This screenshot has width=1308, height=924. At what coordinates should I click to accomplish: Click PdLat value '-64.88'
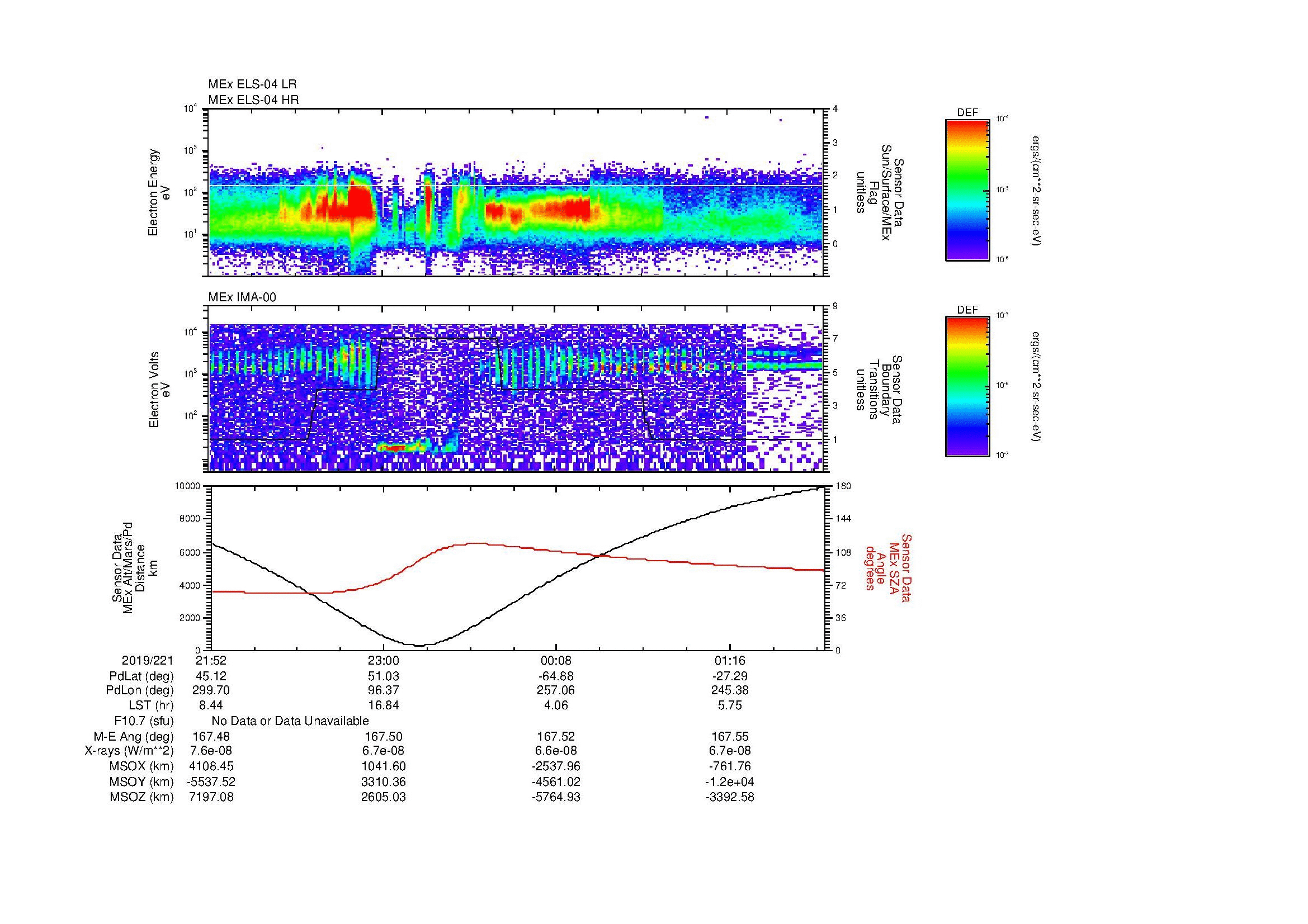point(556,676)
